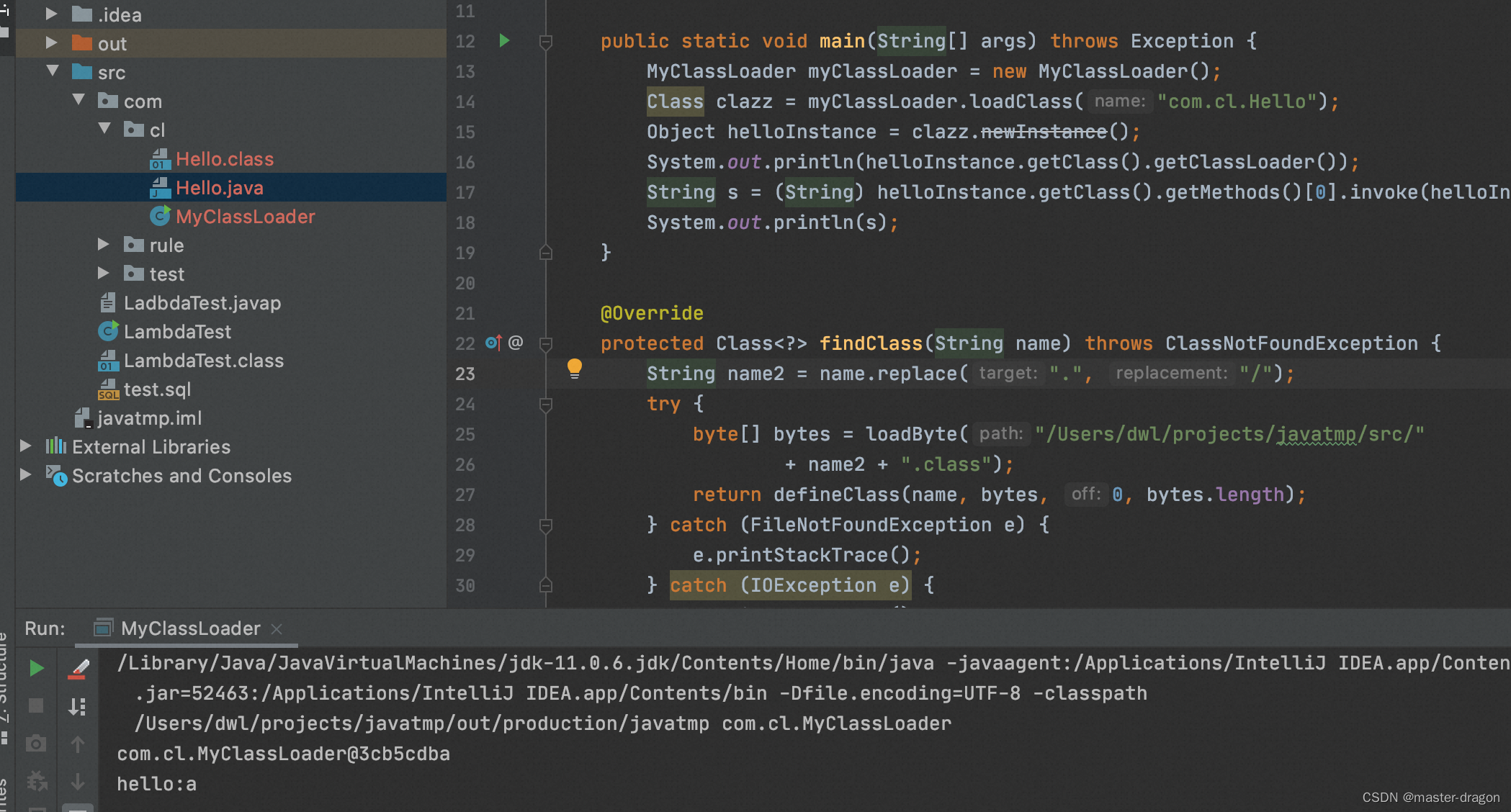Click the fold marker at line 30
This screenshot has height=812, width=1511.
(x=546, y=585)
